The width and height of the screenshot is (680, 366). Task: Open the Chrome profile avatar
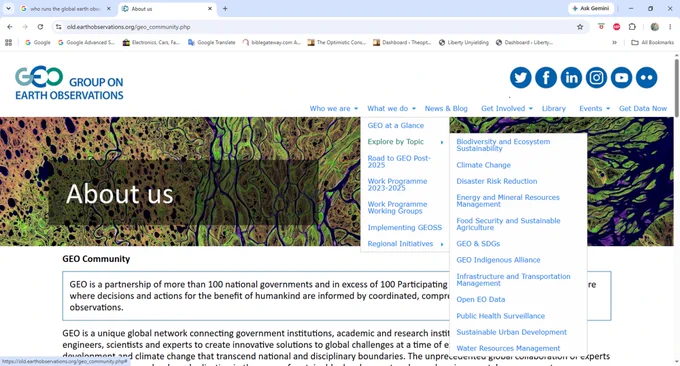[654, 27]
